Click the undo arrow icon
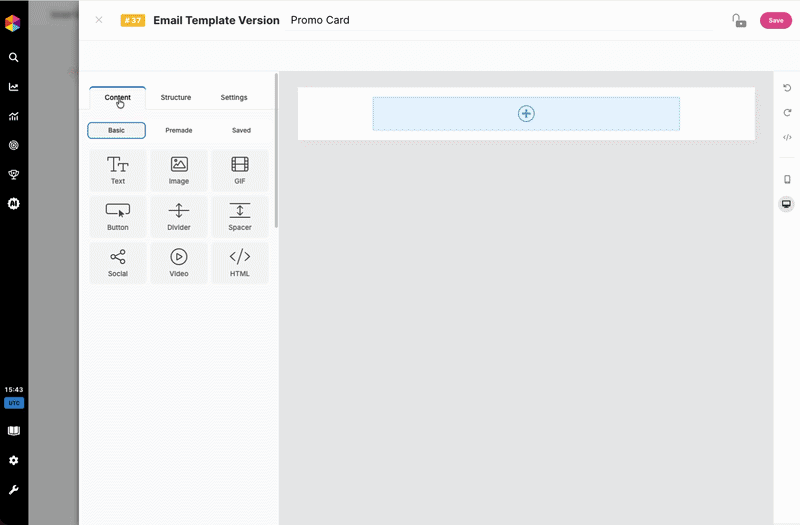The height and width of the screenshot is (525, 800). (787, 88)
